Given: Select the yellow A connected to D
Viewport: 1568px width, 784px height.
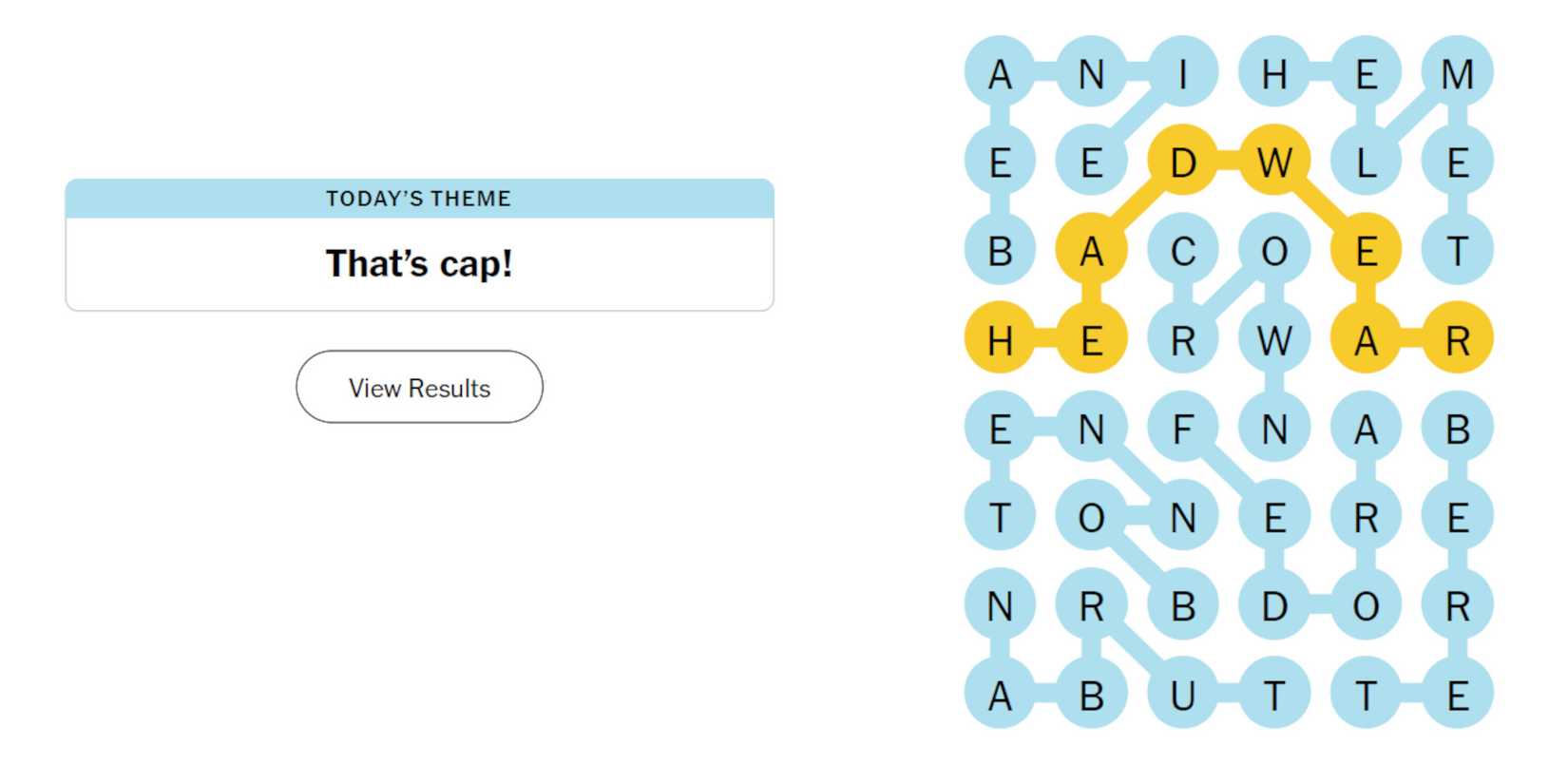Looking at the screenshot, I should [x=1091, y=250].
